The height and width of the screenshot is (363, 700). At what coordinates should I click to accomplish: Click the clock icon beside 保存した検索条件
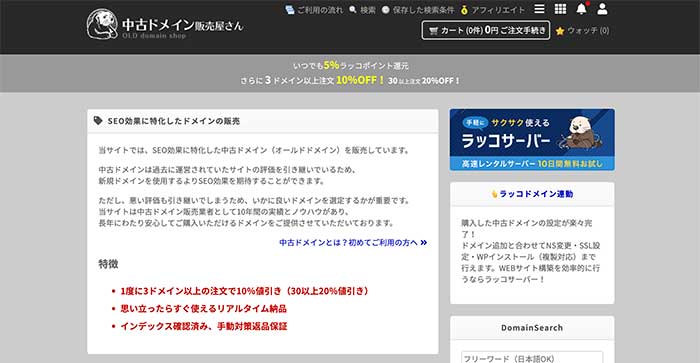tap(386, 10)
